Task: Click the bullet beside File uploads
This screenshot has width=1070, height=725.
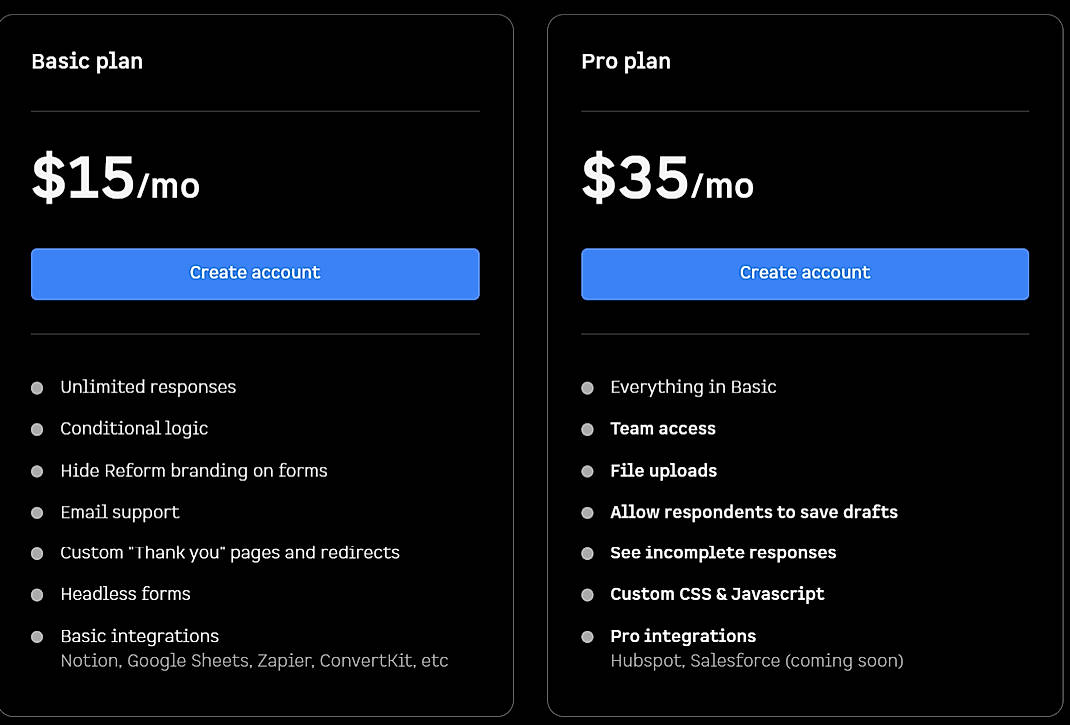Action: click(x=587, y=470)
